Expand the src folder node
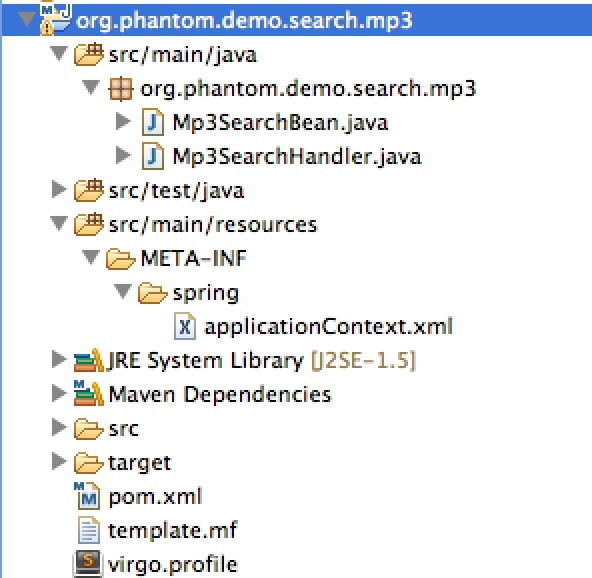Image resolution: width=592 pixels, height=578 pixels. point(59,427)
